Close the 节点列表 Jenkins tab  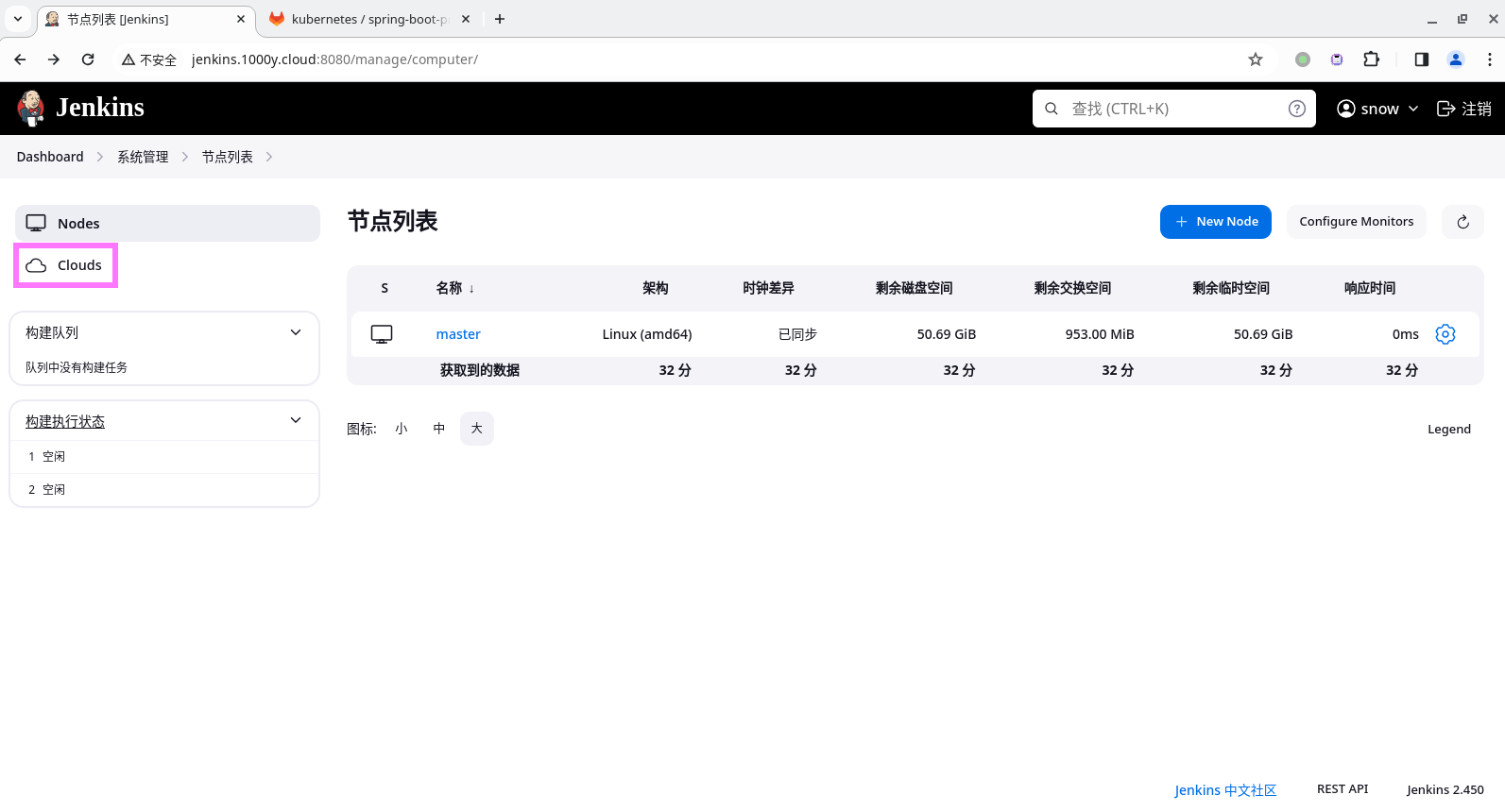(241, 19)
